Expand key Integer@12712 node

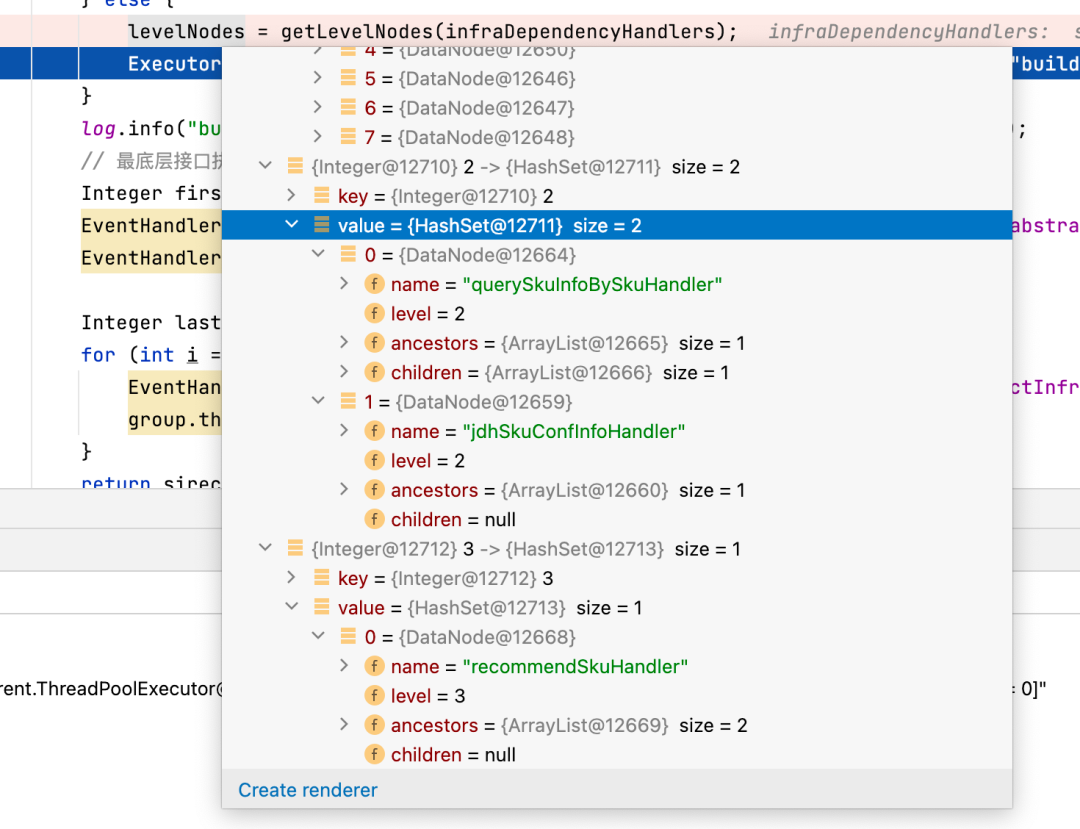pos(292,578)
